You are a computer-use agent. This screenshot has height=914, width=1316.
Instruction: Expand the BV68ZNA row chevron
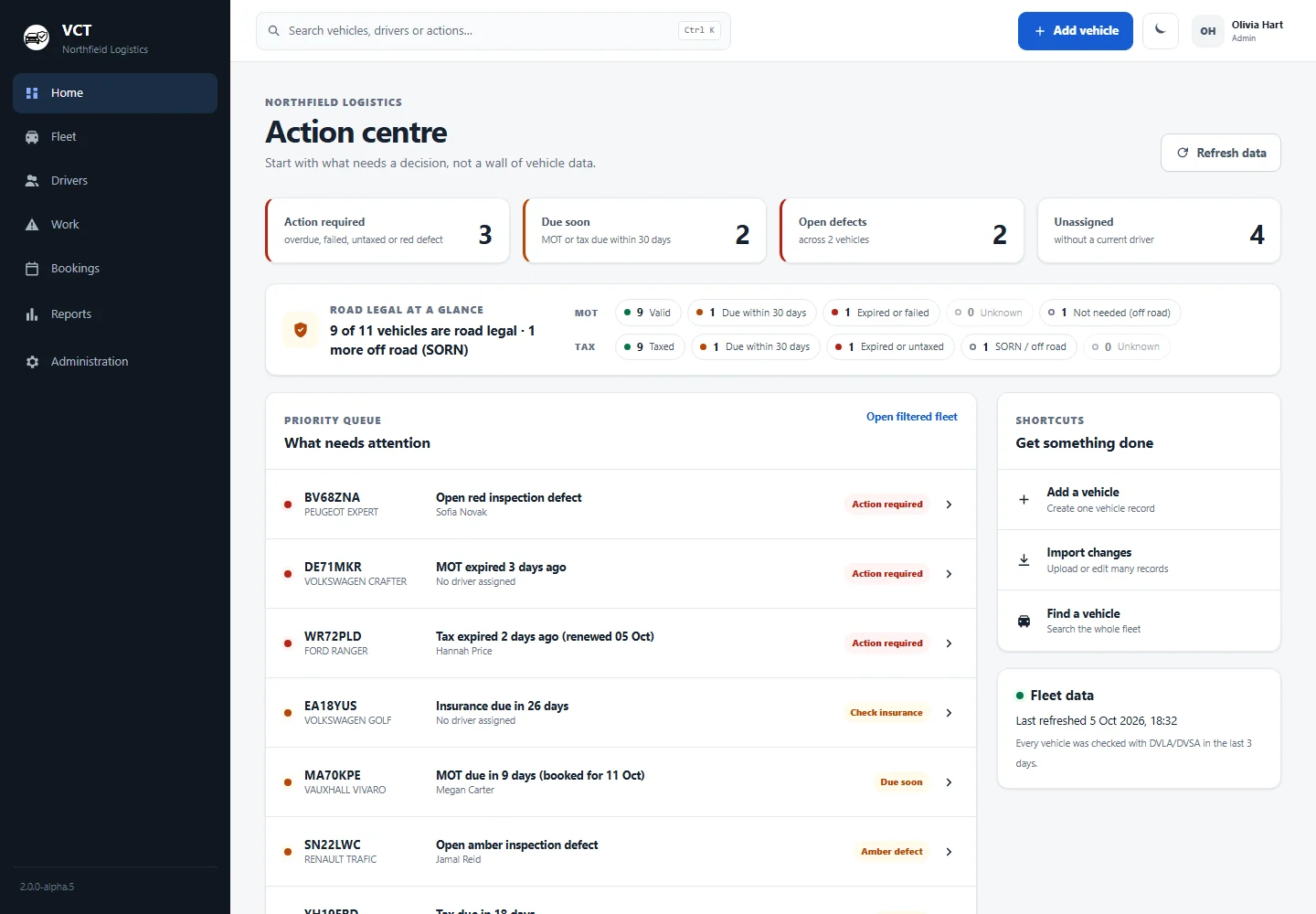tap(949, 505)
